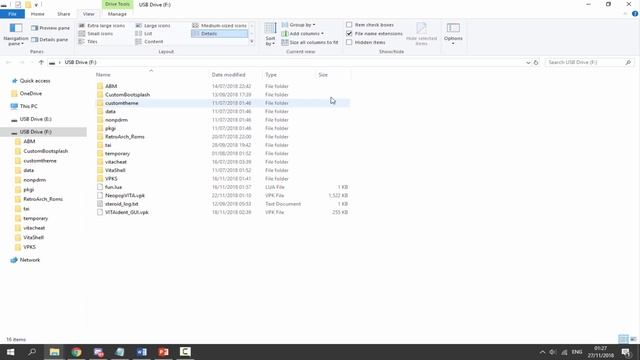Viewport: 640px width, 360px height.
Task: Open the Sort by dropdown
Action: click(270, 34)
